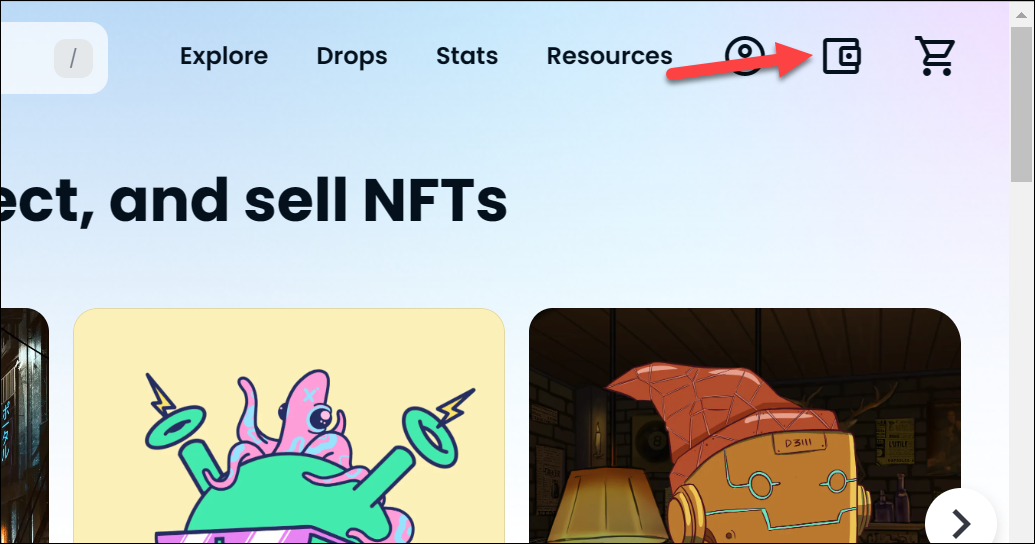Click the pink octopus character's eye
The image size is (1035, 544).
[321, 417]
